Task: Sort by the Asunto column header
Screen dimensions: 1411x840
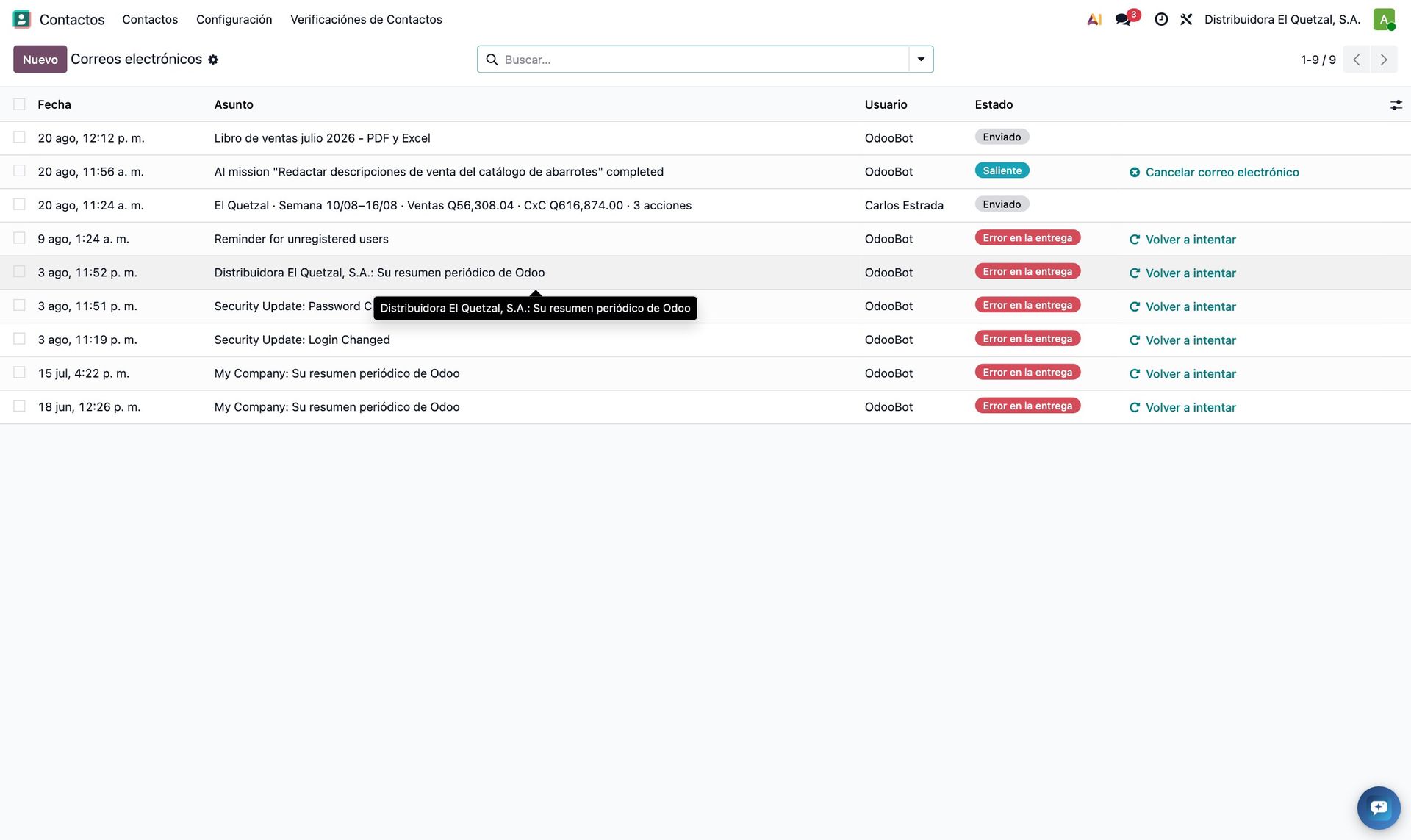Action: point(234,104)
